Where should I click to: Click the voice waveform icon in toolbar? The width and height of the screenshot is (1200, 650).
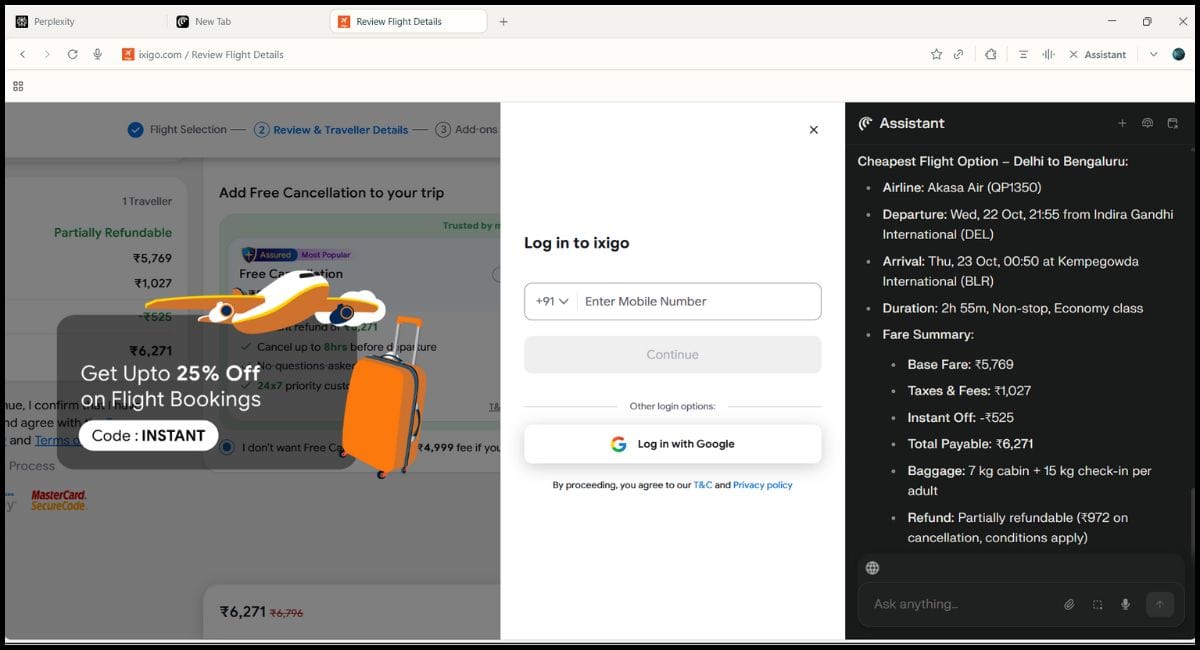[x=1048, y=55]
